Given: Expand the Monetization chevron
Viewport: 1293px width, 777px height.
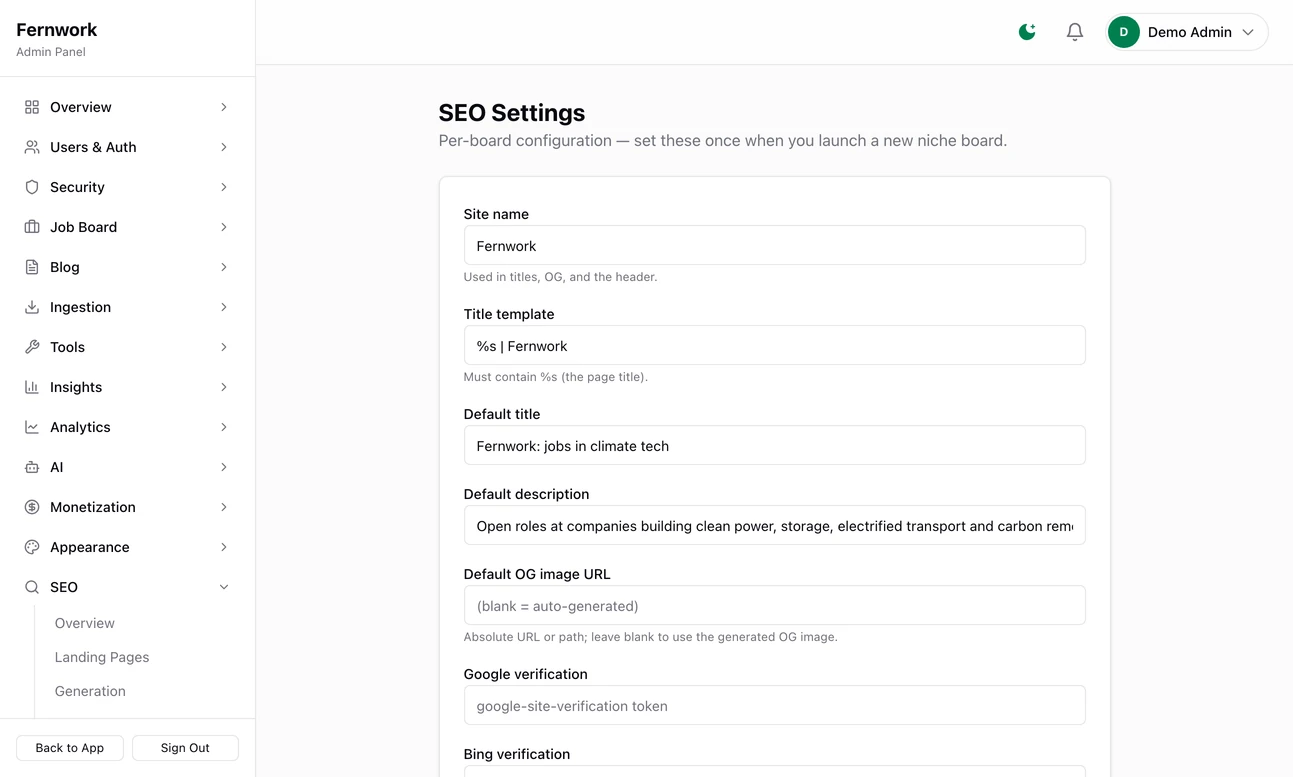Looking at the screenshot, I should tap(224, 507).
